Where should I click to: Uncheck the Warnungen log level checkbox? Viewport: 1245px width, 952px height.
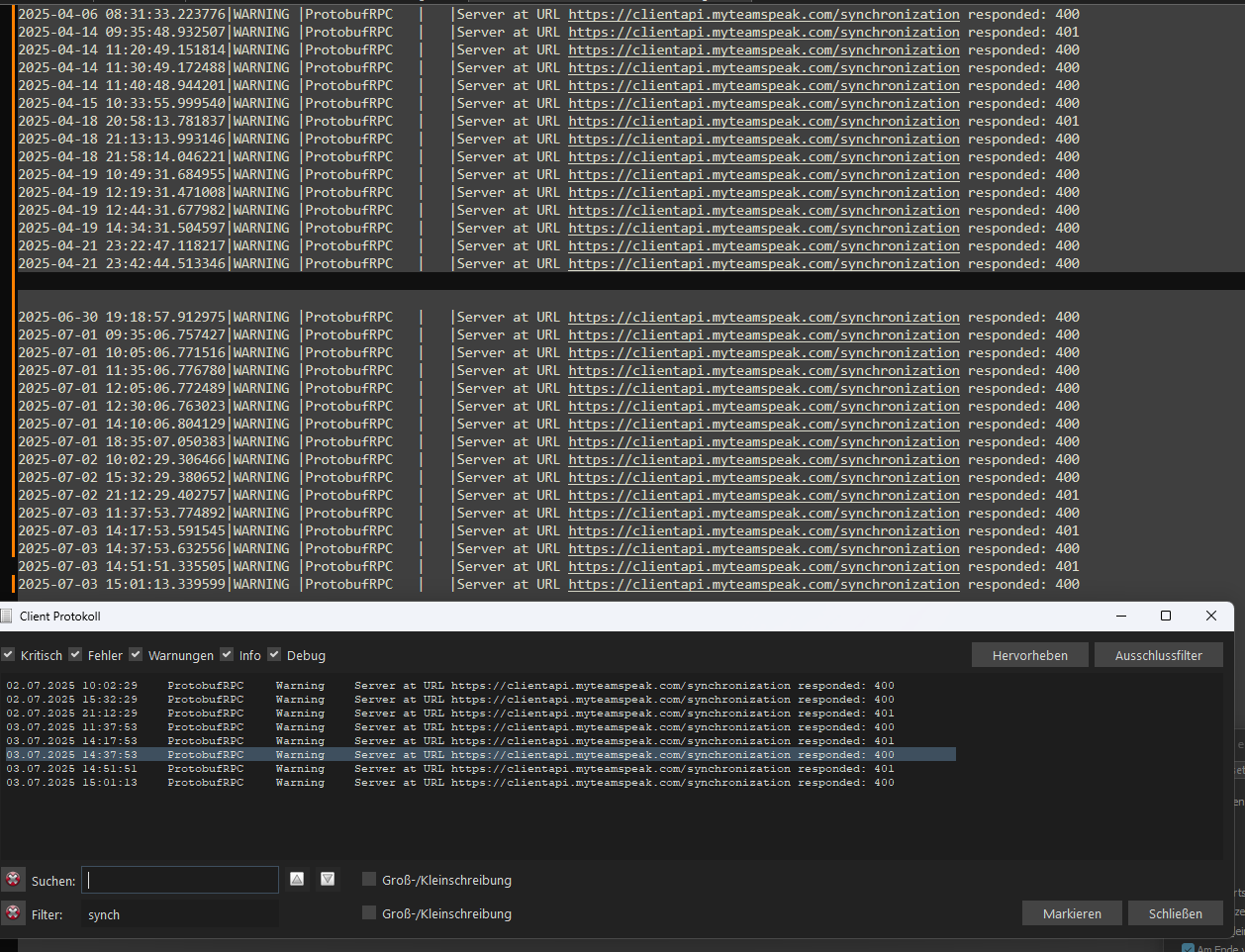[x=136, y=654]
